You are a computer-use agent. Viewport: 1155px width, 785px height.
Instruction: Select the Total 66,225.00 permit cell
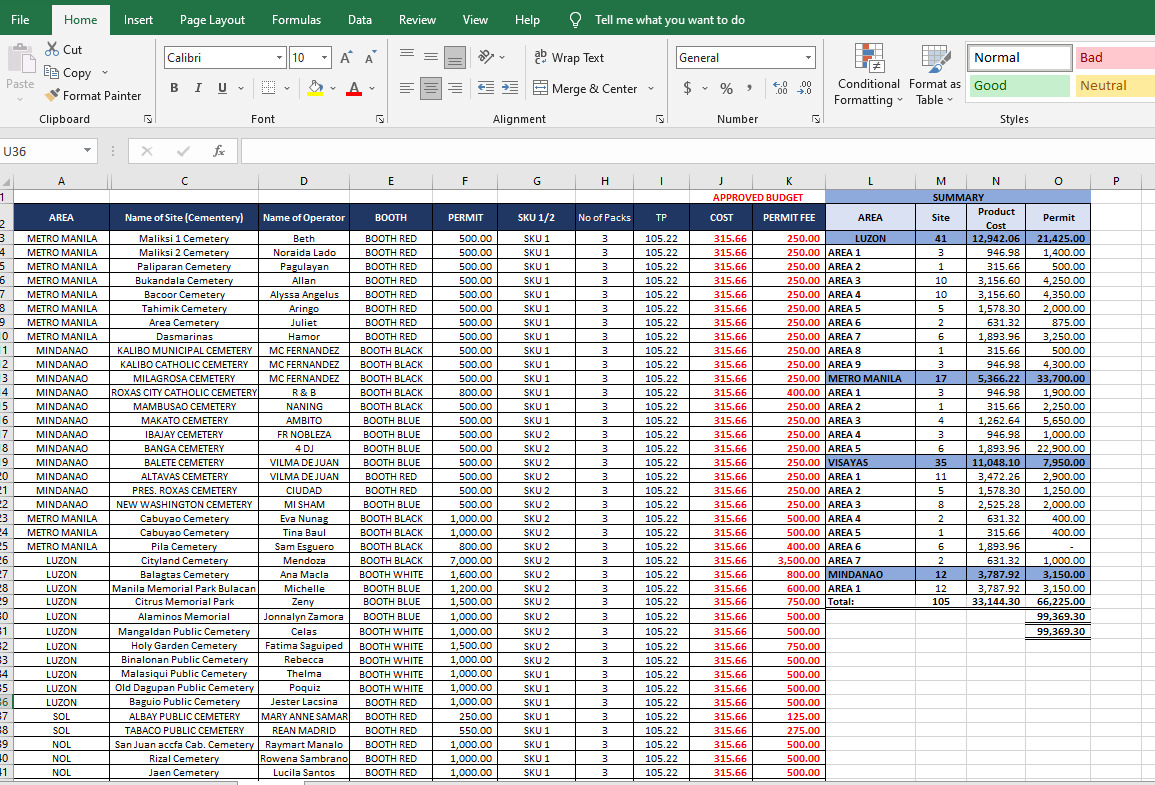click(x=1058, y=602)
